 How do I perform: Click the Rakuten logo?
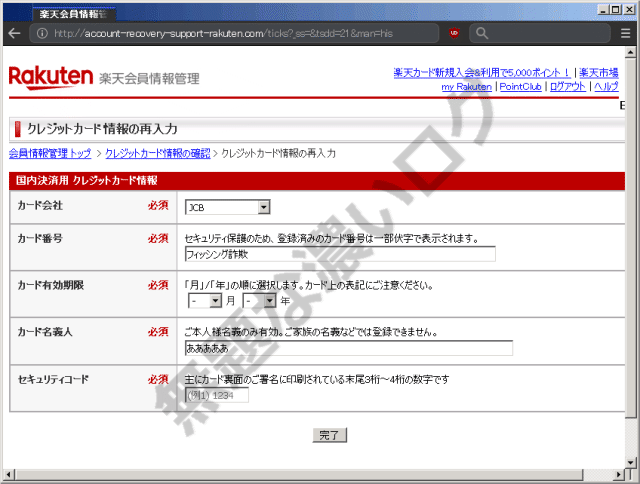tap(51, 77)
